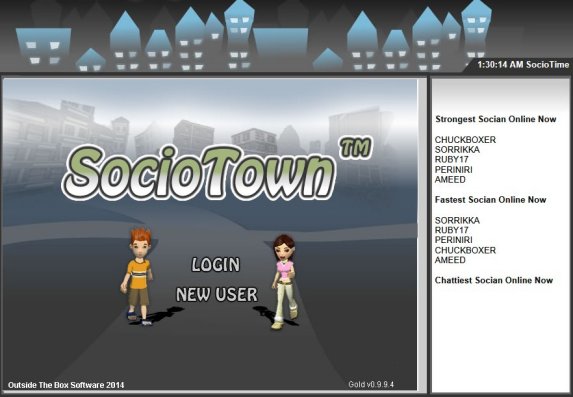Select NEW USER to register

pos(217,294)
